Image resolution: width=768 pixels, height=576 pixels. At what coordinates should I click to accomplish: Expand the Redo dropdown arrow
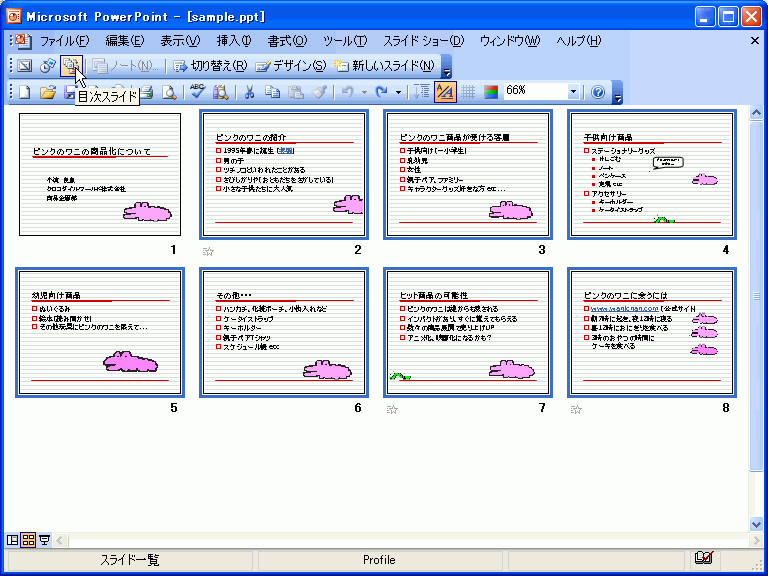pos(398,92)
